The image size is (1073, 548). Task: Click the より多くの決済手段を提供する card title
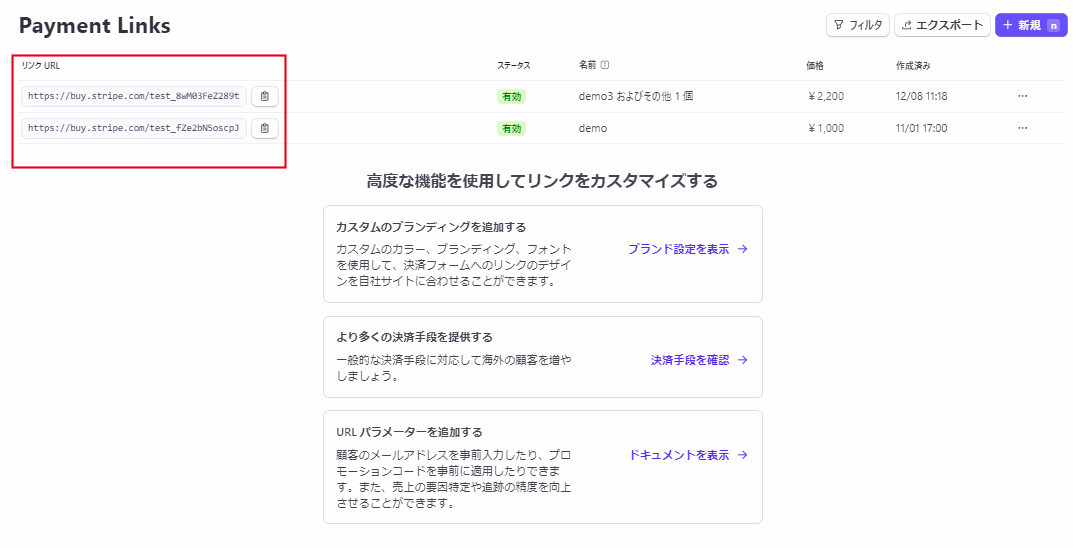click(415, 337)
